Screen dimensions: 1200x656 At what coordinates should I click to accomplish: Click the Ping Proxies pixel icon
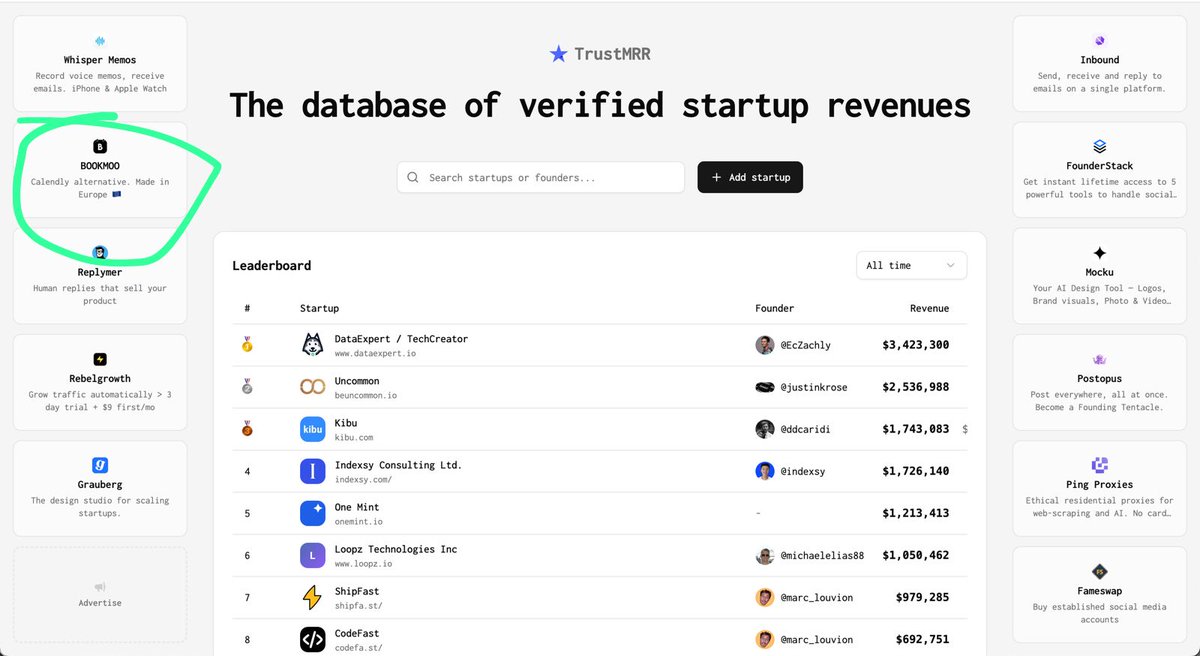1100,465
